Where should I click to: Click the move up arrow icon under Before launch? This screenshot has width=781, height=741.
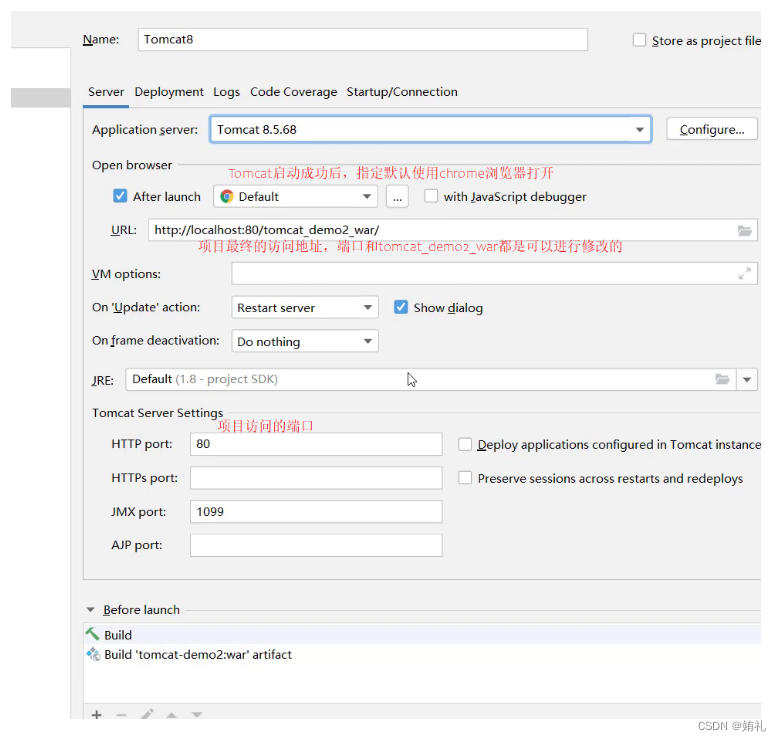(x=171, y=715)
